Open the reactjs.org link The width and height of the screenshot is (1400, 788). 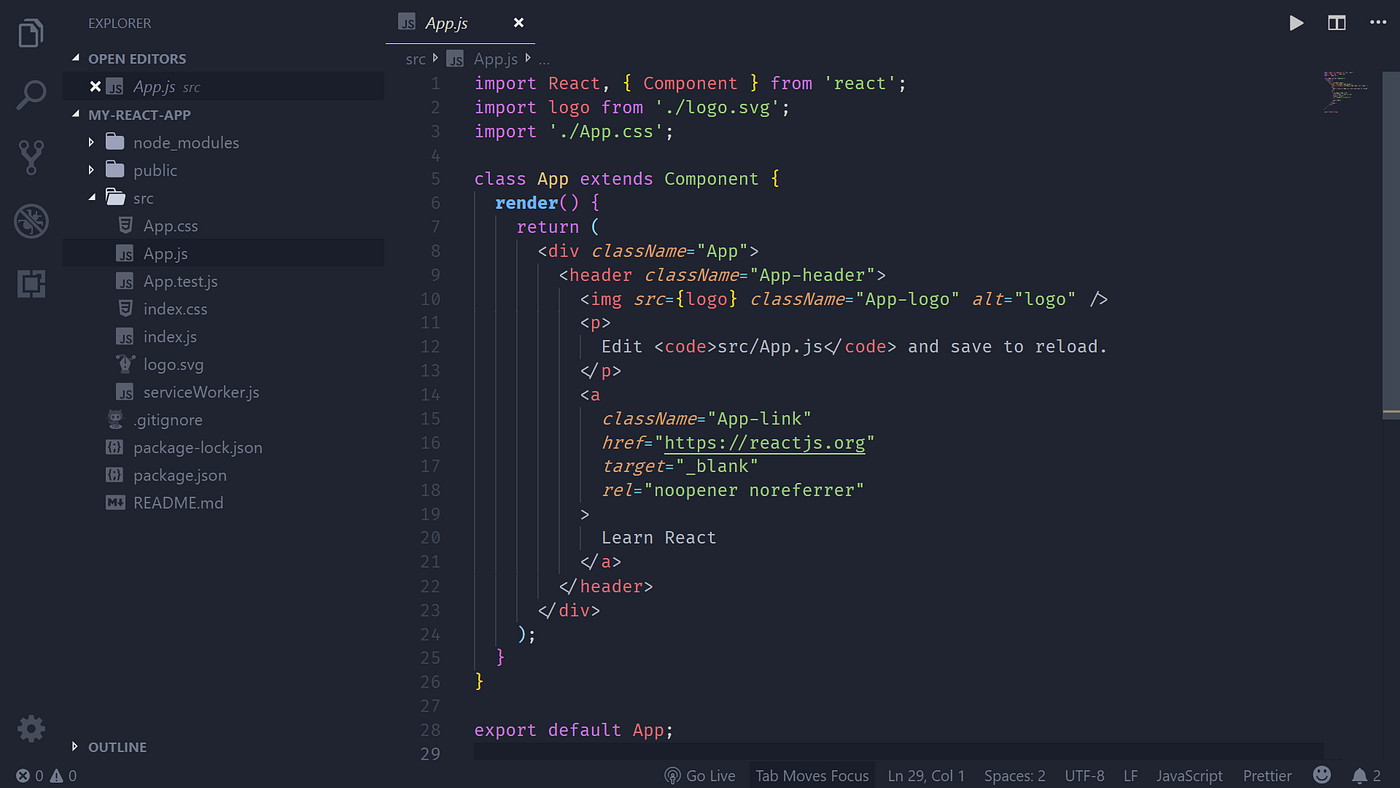coord(766,442)
